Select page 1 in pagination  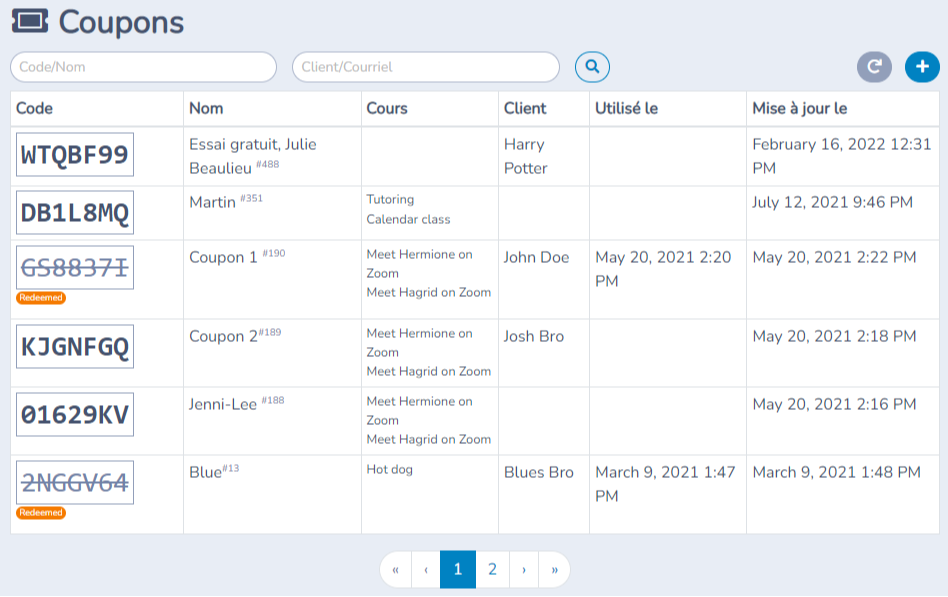click(x=458, y=569)
